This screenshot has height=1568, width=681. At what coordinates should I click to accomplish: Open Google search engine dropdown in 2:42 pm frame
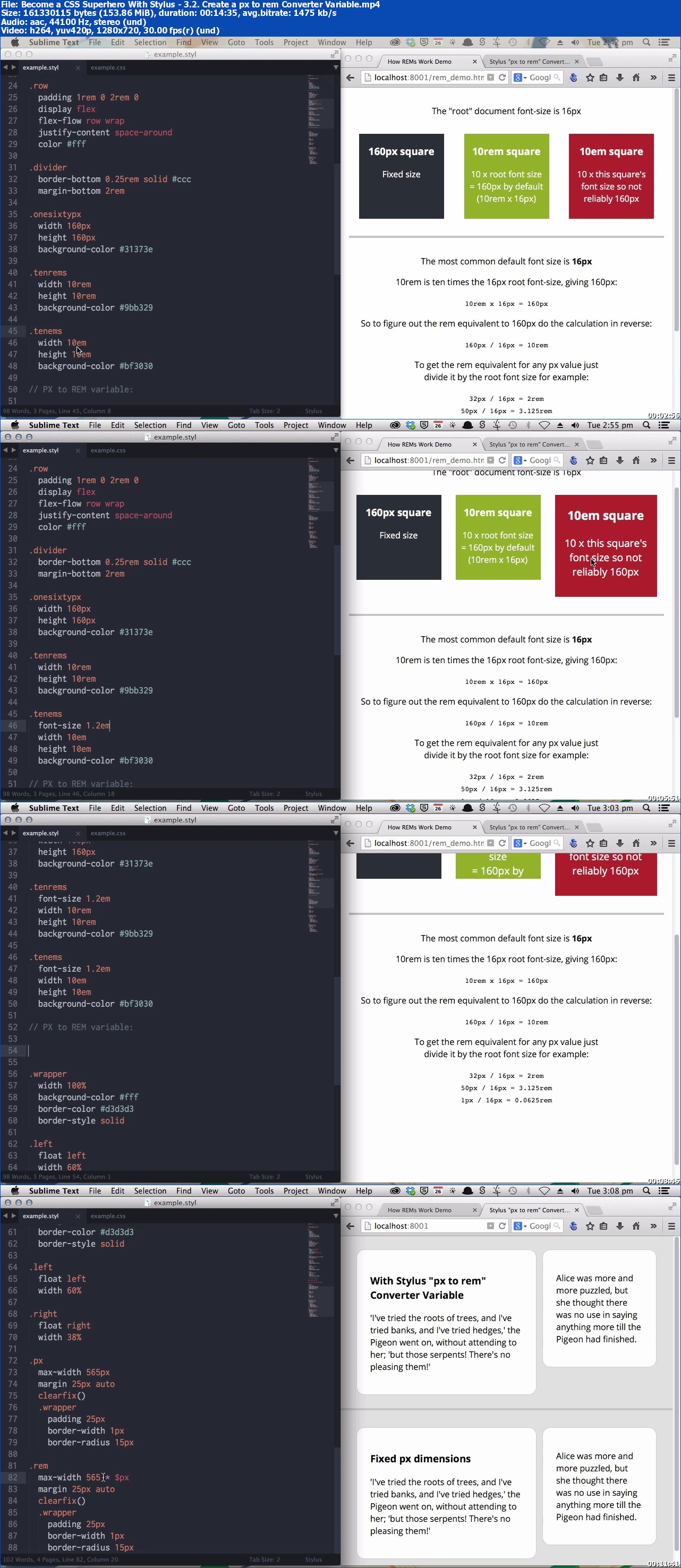[520, 78]
